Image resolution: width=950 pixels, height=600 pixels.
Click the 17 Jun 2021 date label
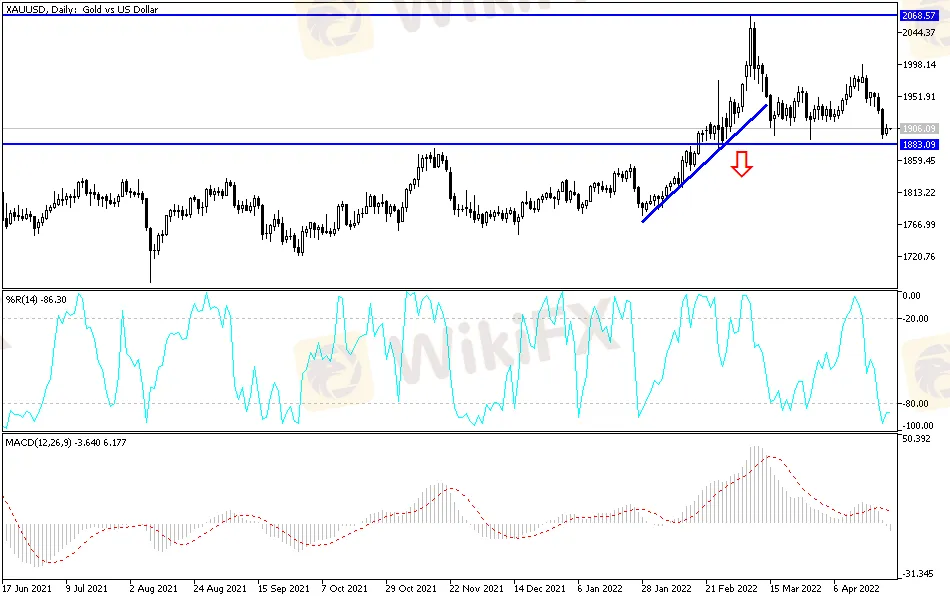pos(27,588)
